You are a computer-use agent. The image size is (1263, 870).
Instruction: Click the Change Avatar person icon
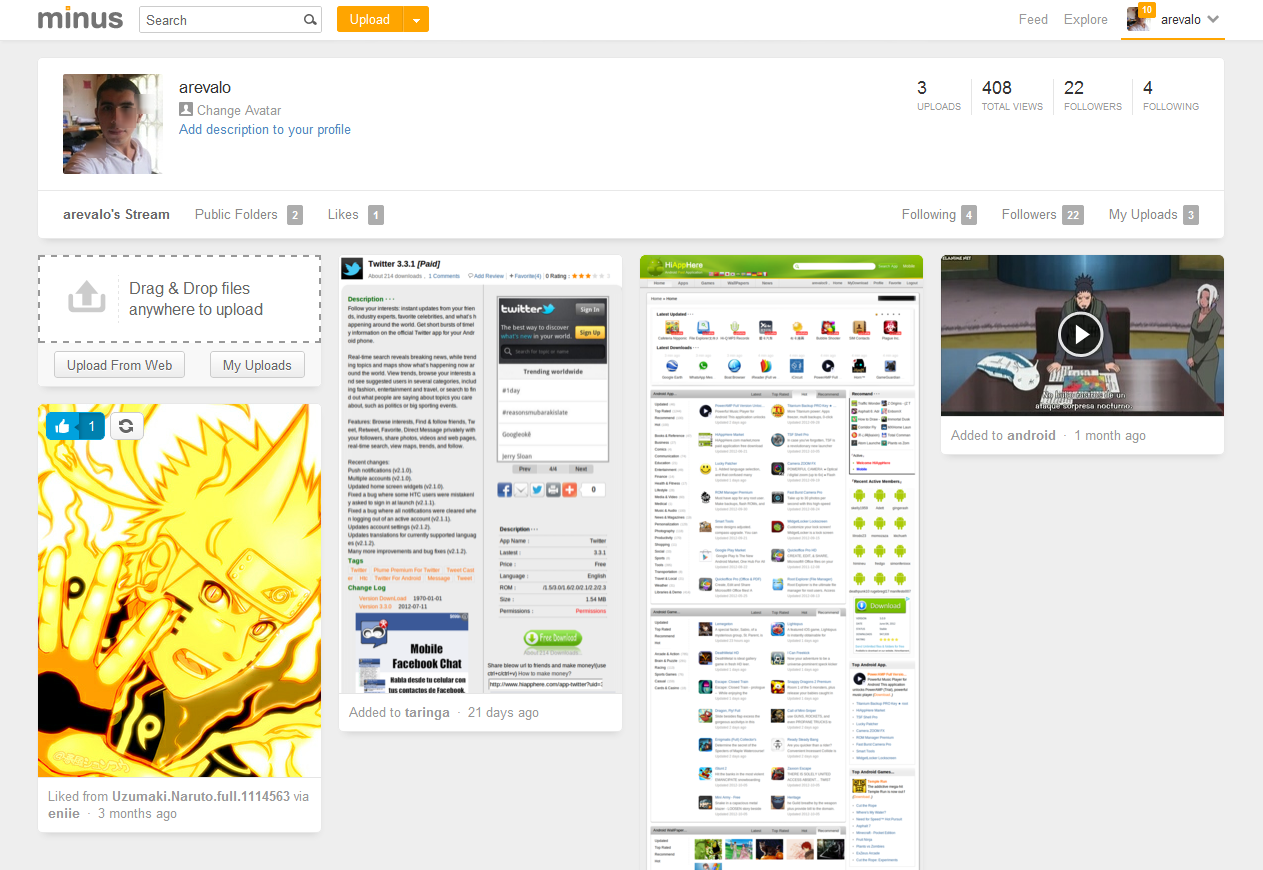coord(185,110)
